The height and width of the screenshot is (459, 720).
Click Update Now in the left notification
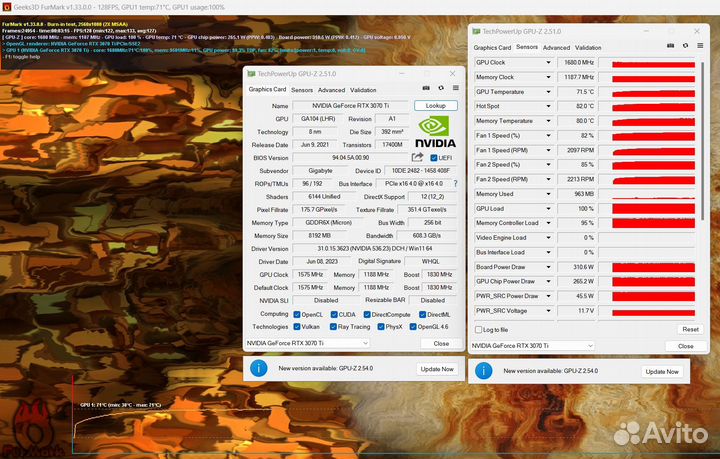[x=437, y=369]
